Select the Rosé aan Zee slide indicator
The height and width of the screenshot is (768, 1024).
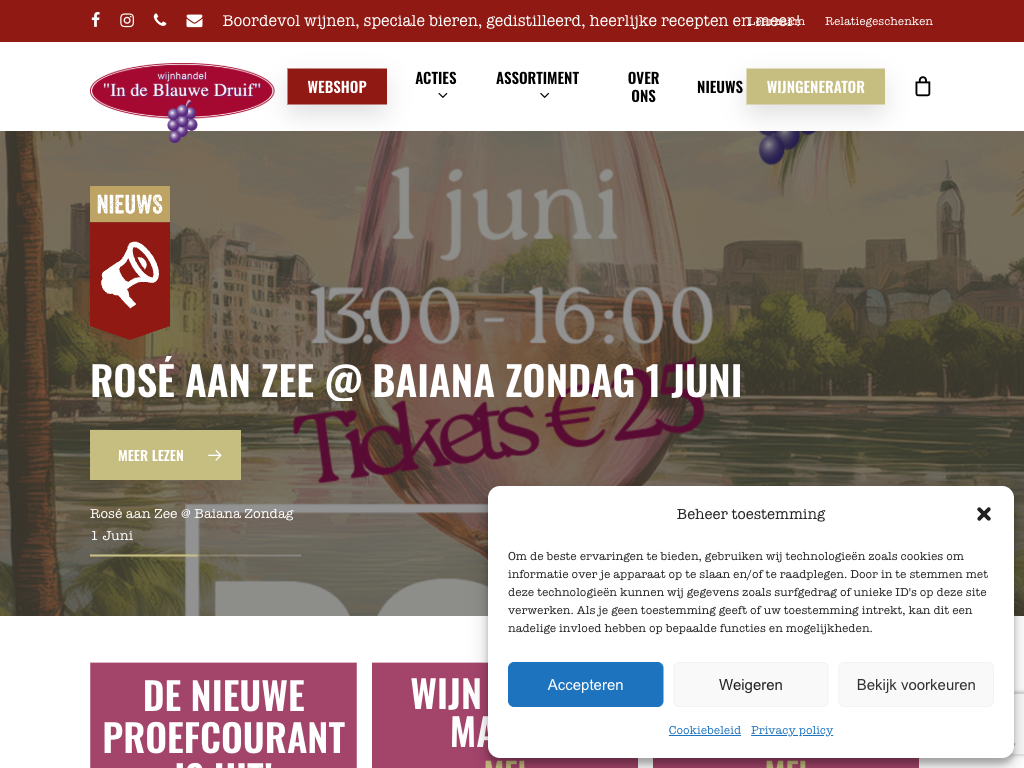[195, 532]
